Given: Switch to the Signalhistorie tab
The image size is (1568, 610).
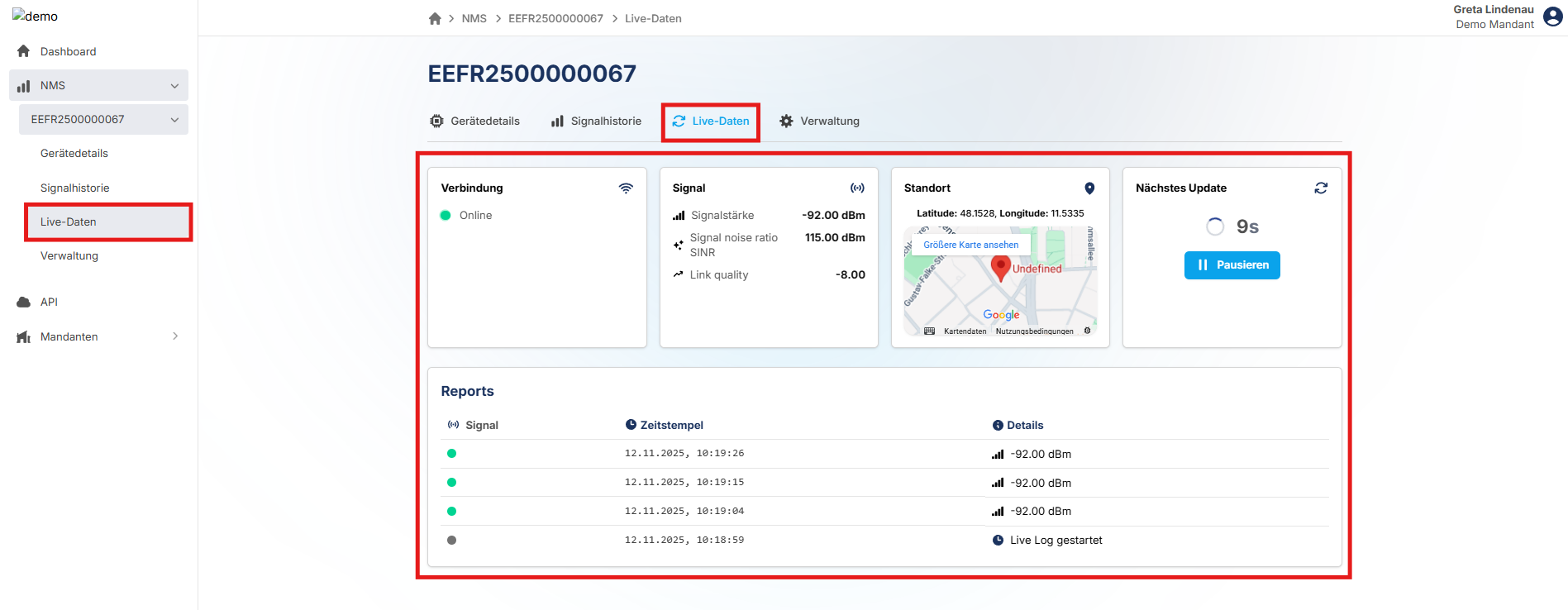Looking at the screenshot, I should [x=596, y=122].
